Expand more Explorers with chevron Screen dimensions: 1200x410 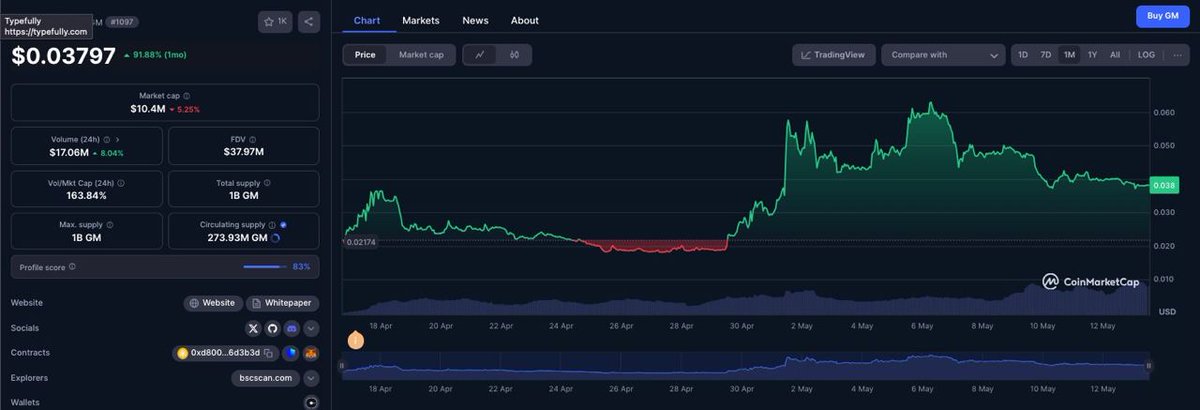(x=311, y=378)
